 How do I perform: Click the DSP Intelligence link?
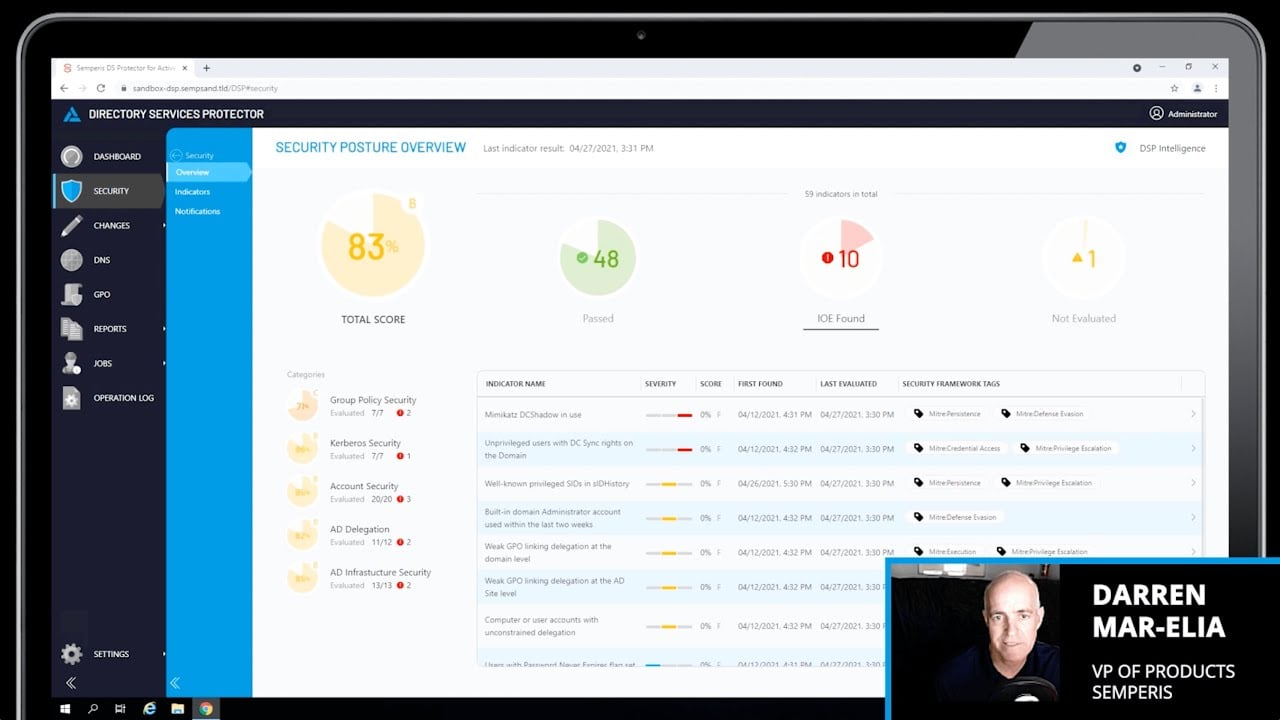[x=1171, y=148]
